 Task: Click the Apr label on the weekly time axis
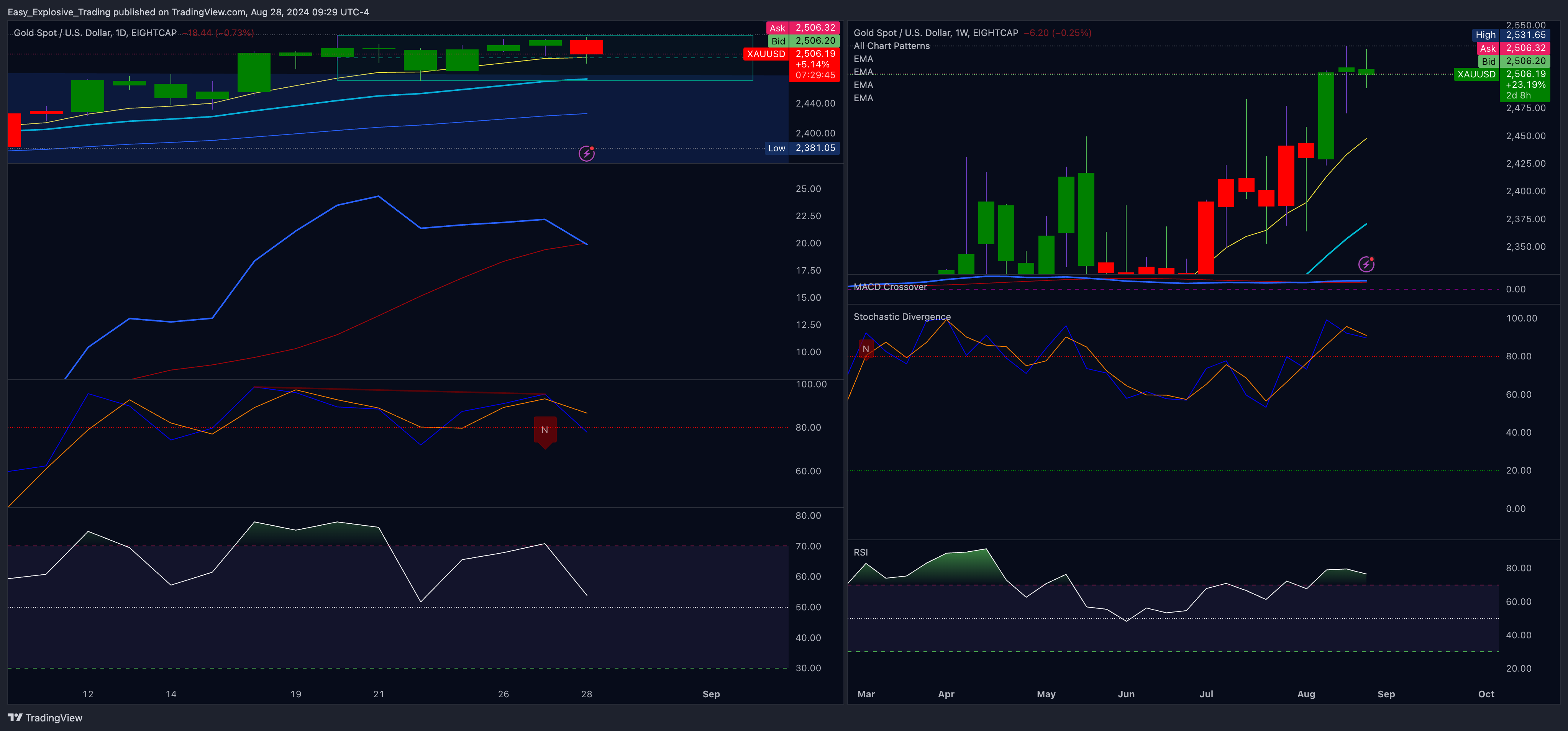click(x=946, y=694)
